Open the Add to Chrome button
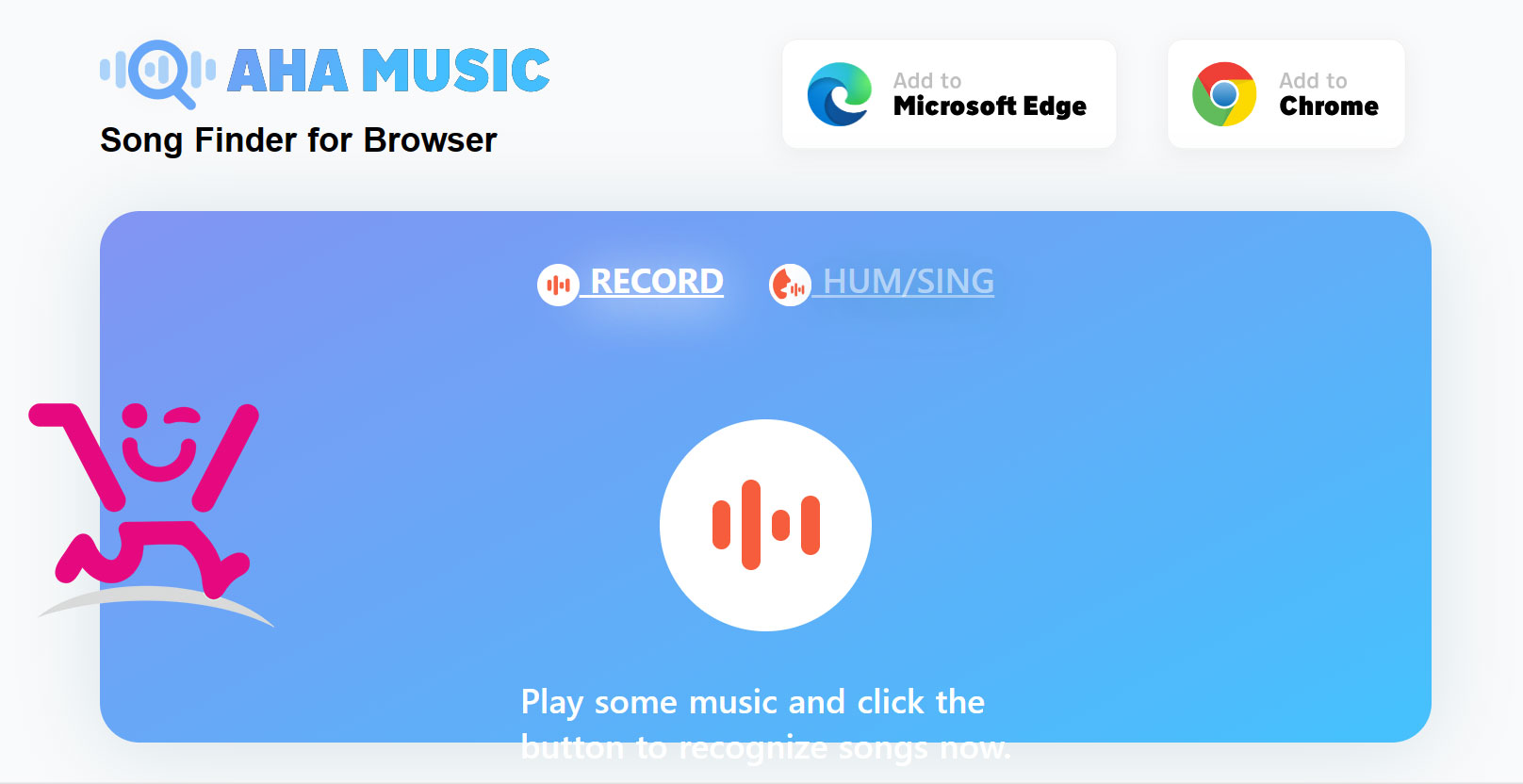The width and height of the screenshot is (1523, 784). (1286, 94)
